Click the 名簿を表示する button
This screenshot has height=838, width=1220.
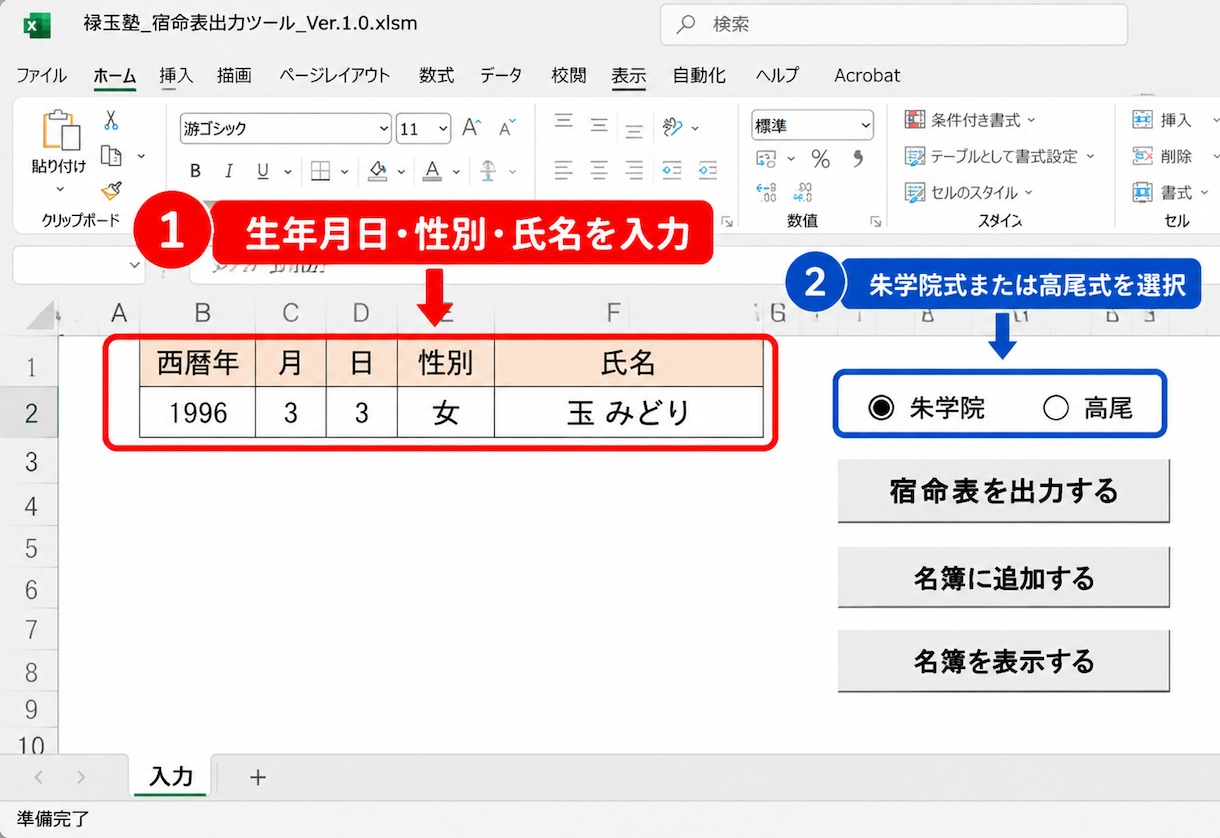(1004, 661)
